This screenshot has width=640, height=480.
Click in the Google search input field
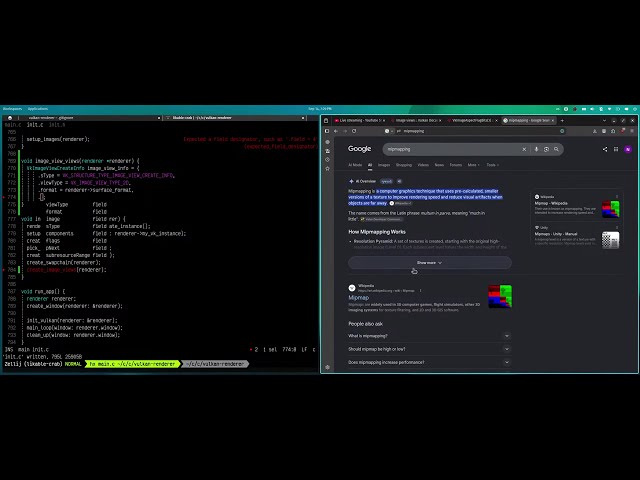[451, 149]
